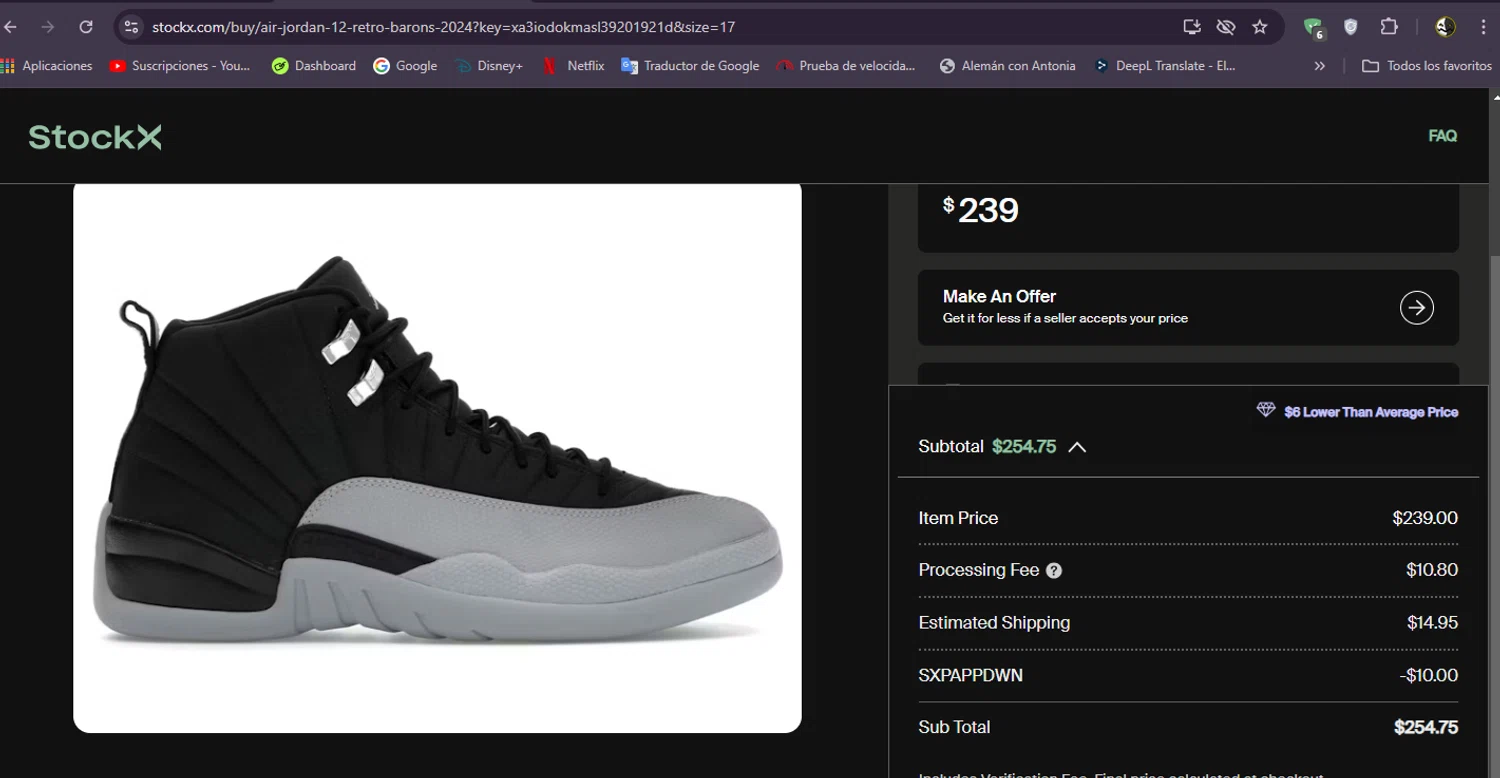Click the address bar URL
The width and height of the screenshot is (1500, 778).
point(443,27)
